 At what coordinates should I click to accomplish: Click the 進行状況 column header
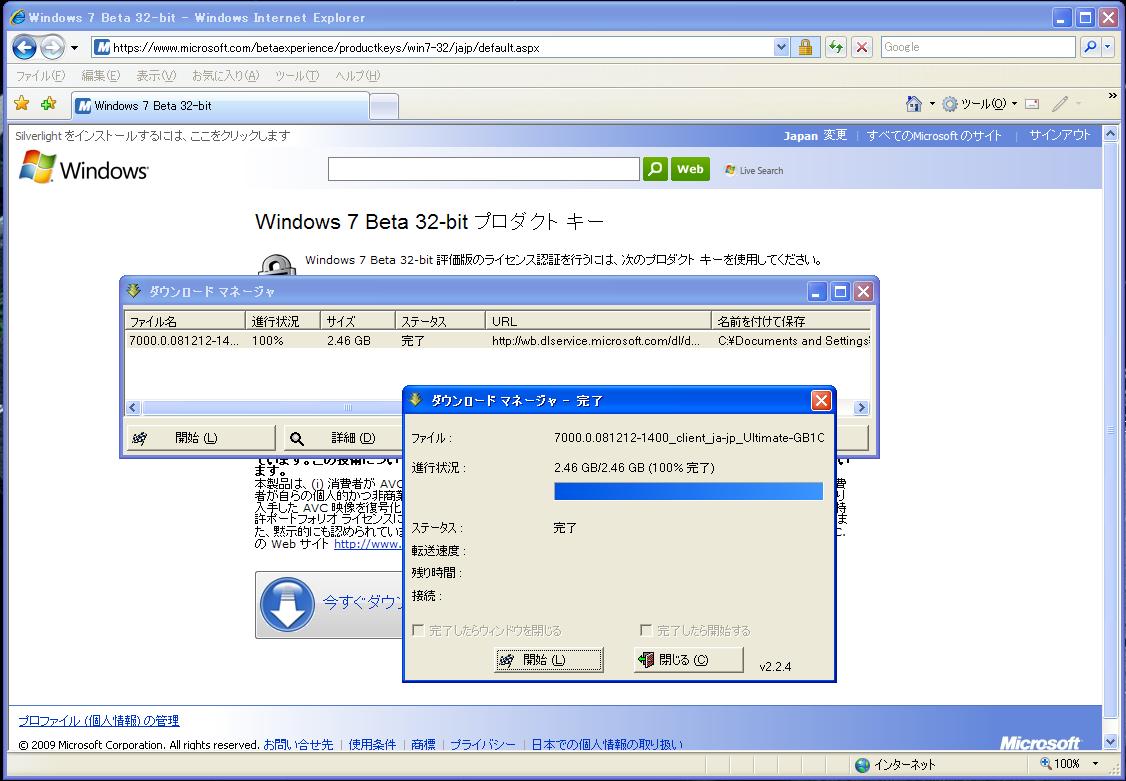(283, 321)
